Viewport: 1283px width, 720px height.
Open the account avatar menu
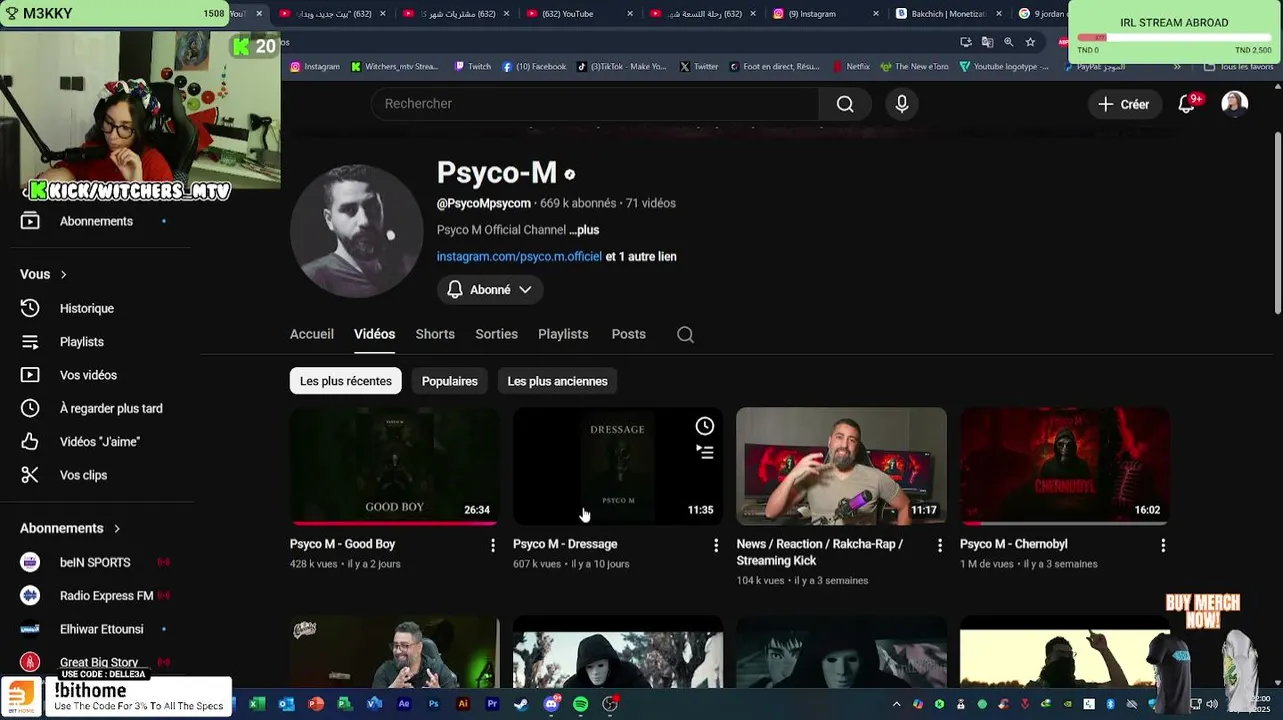1235,104
